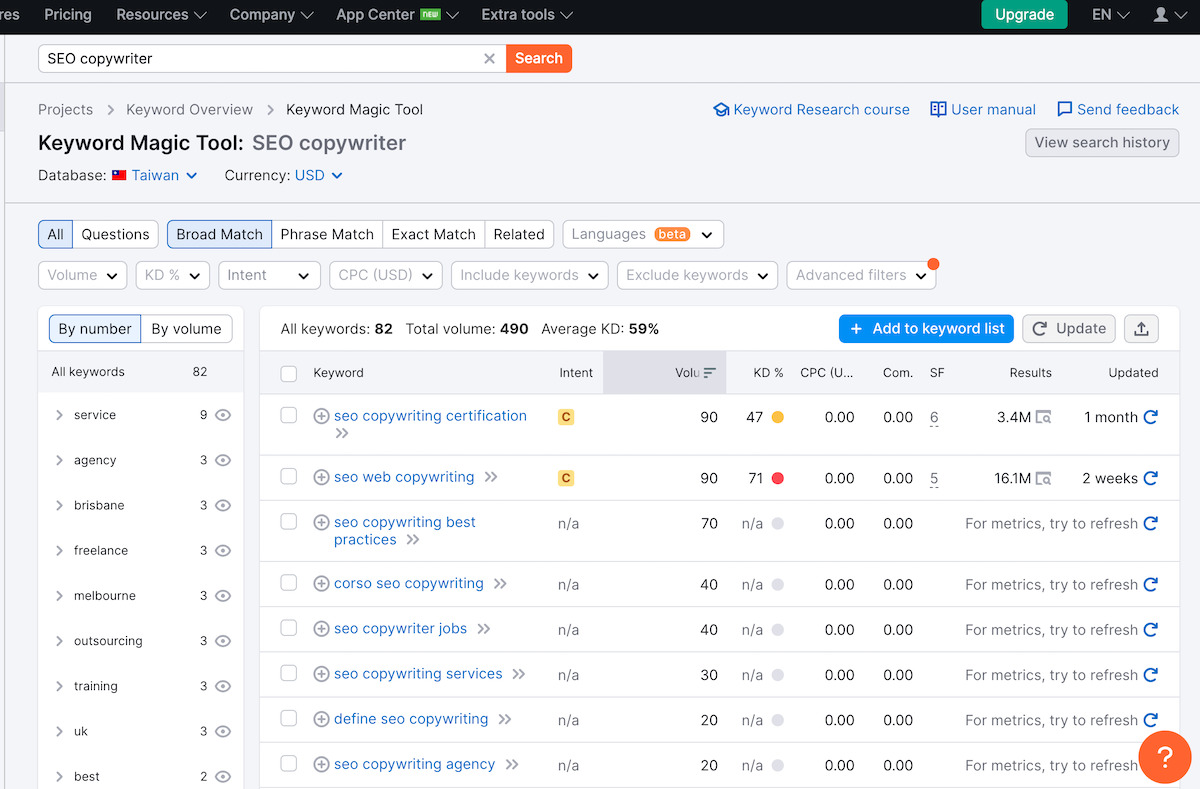Open the CPC (USD) filter dropdown

pos(386,275)
